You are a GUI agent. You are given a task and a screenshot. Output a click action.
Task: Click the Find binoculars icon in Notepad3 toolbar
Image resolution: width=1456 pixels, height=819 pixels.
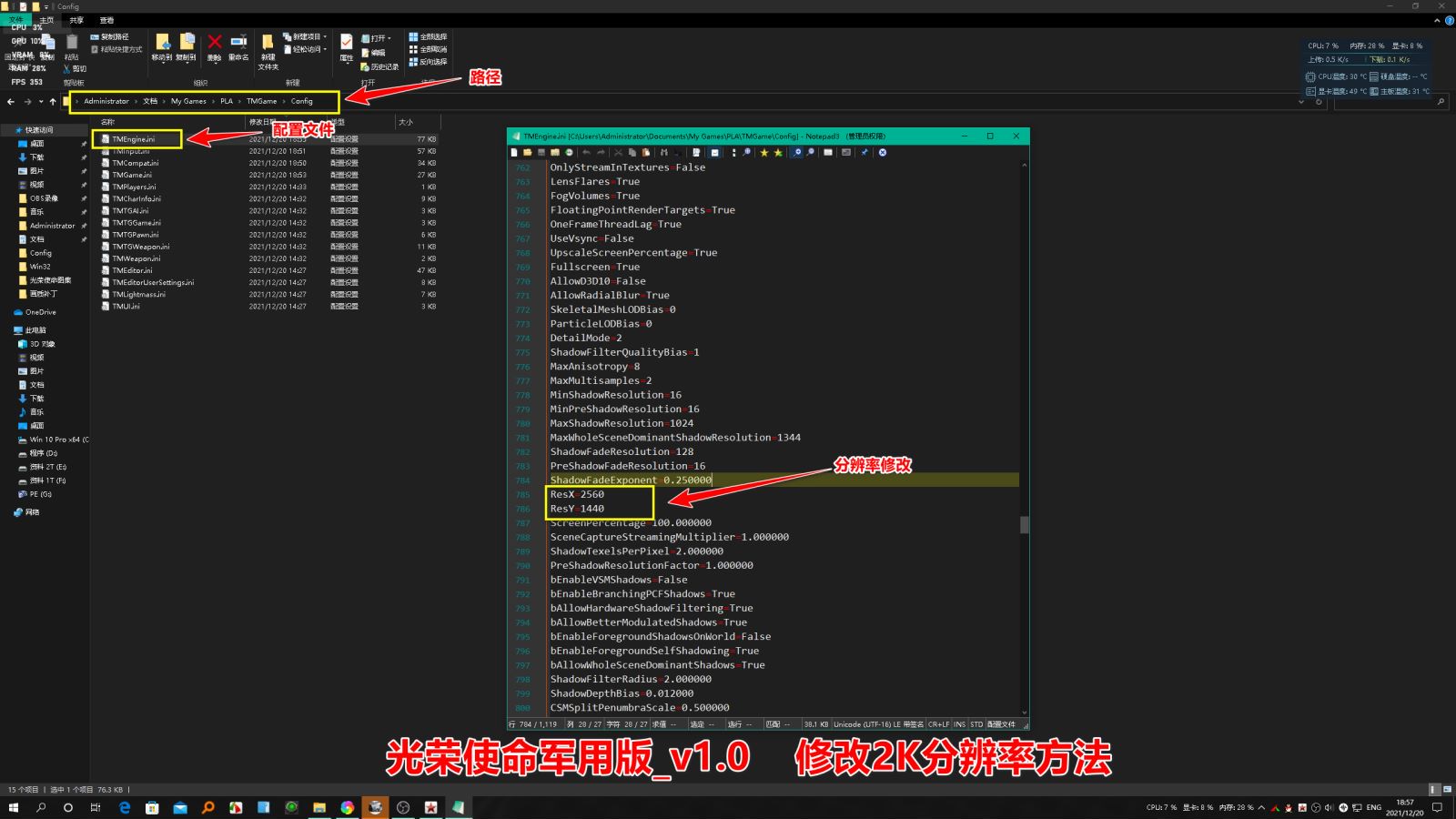(x=664, y=153)
